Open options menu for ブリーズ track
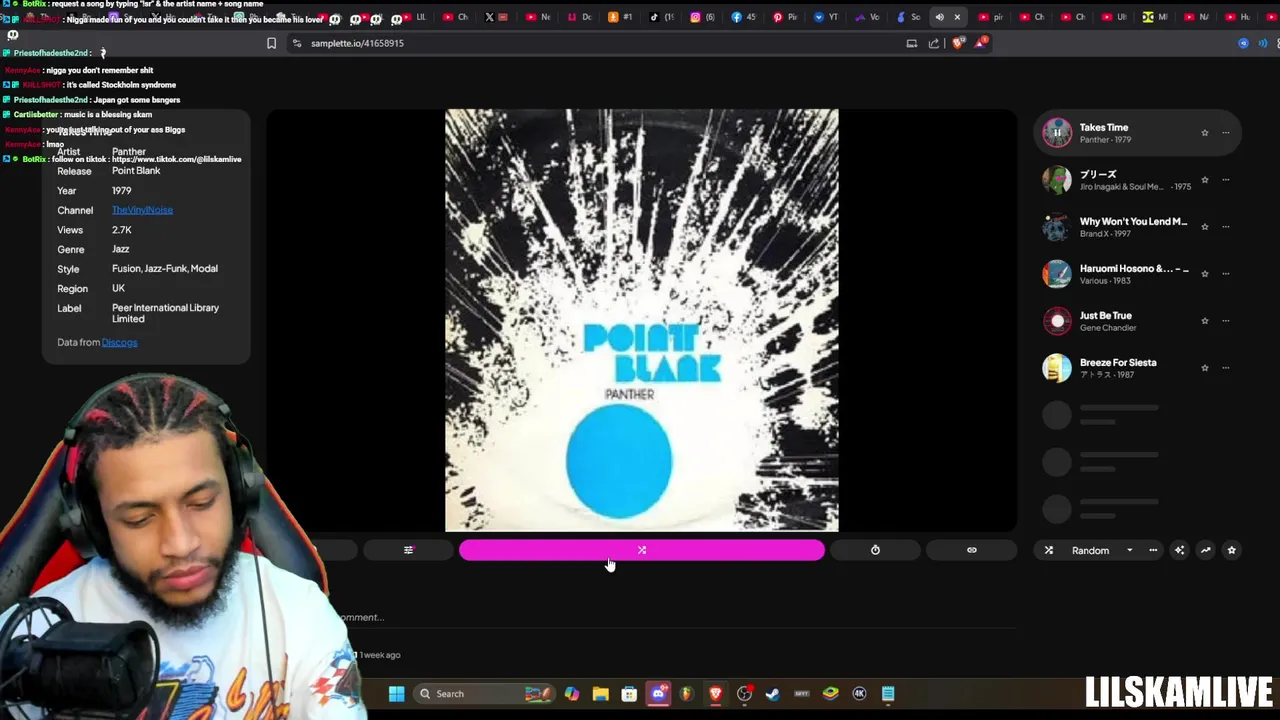This screenshot has height=720, width=1280. pos(1225,180)
